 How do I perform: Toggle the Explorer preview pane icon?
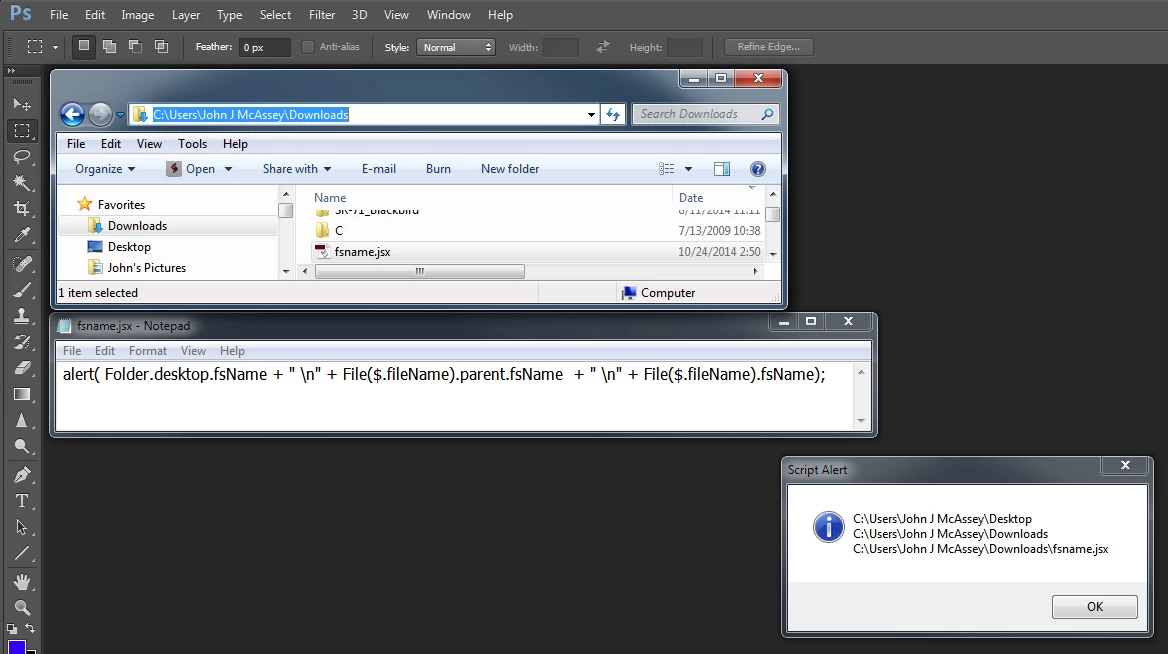click(722, 169)
